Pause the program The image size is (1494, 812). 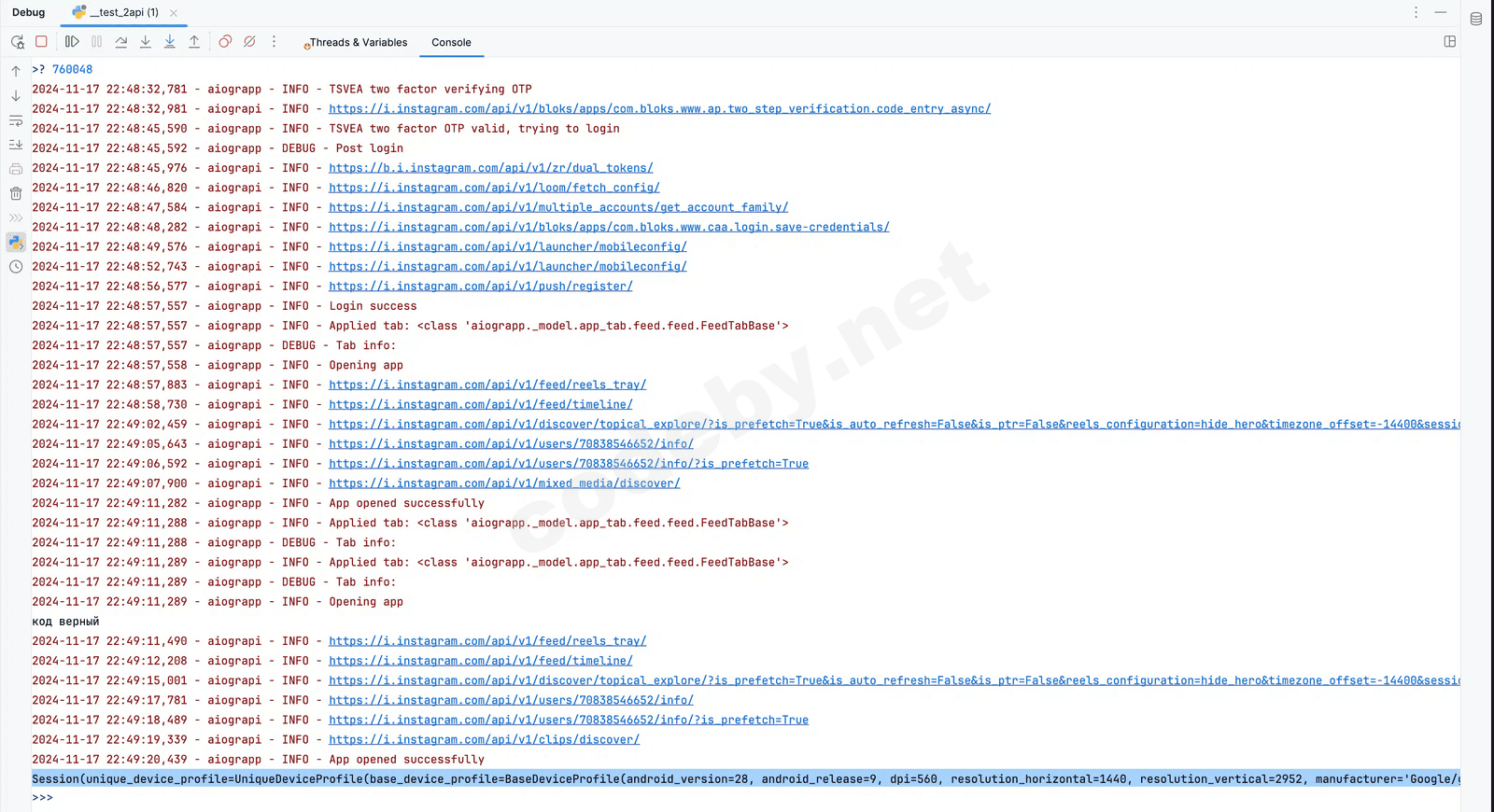pyautogui.click(x=96, y=41)
